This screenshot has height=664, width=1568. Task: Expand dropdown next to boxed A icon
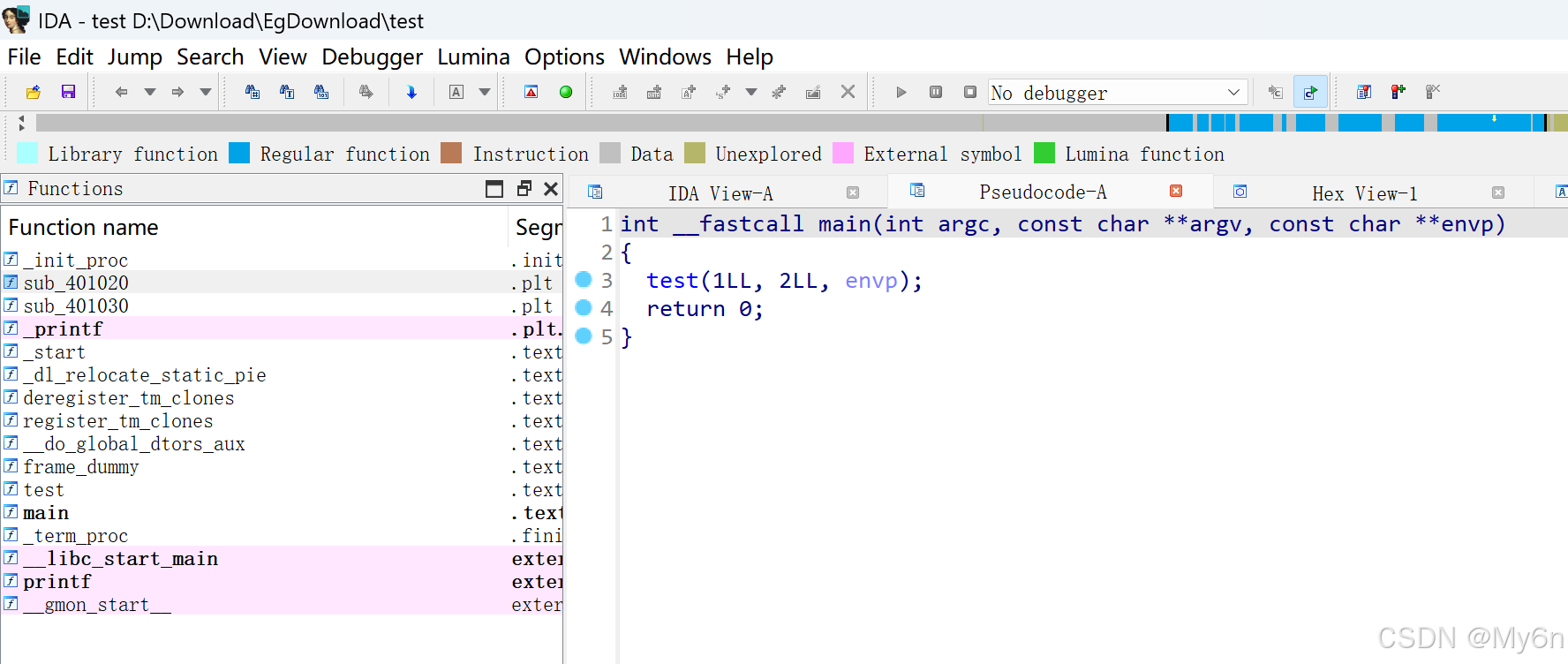click(x=485, y=92)
